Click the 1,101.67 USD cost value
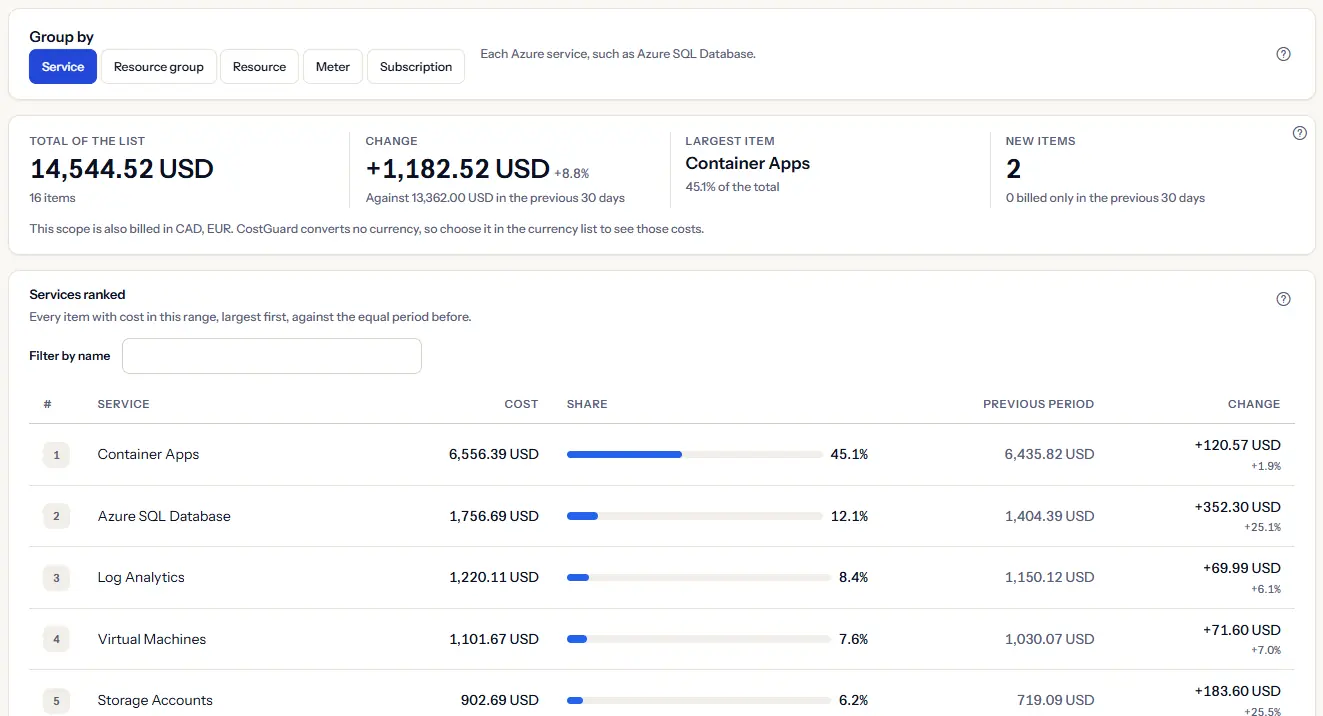 click(494, 639)
